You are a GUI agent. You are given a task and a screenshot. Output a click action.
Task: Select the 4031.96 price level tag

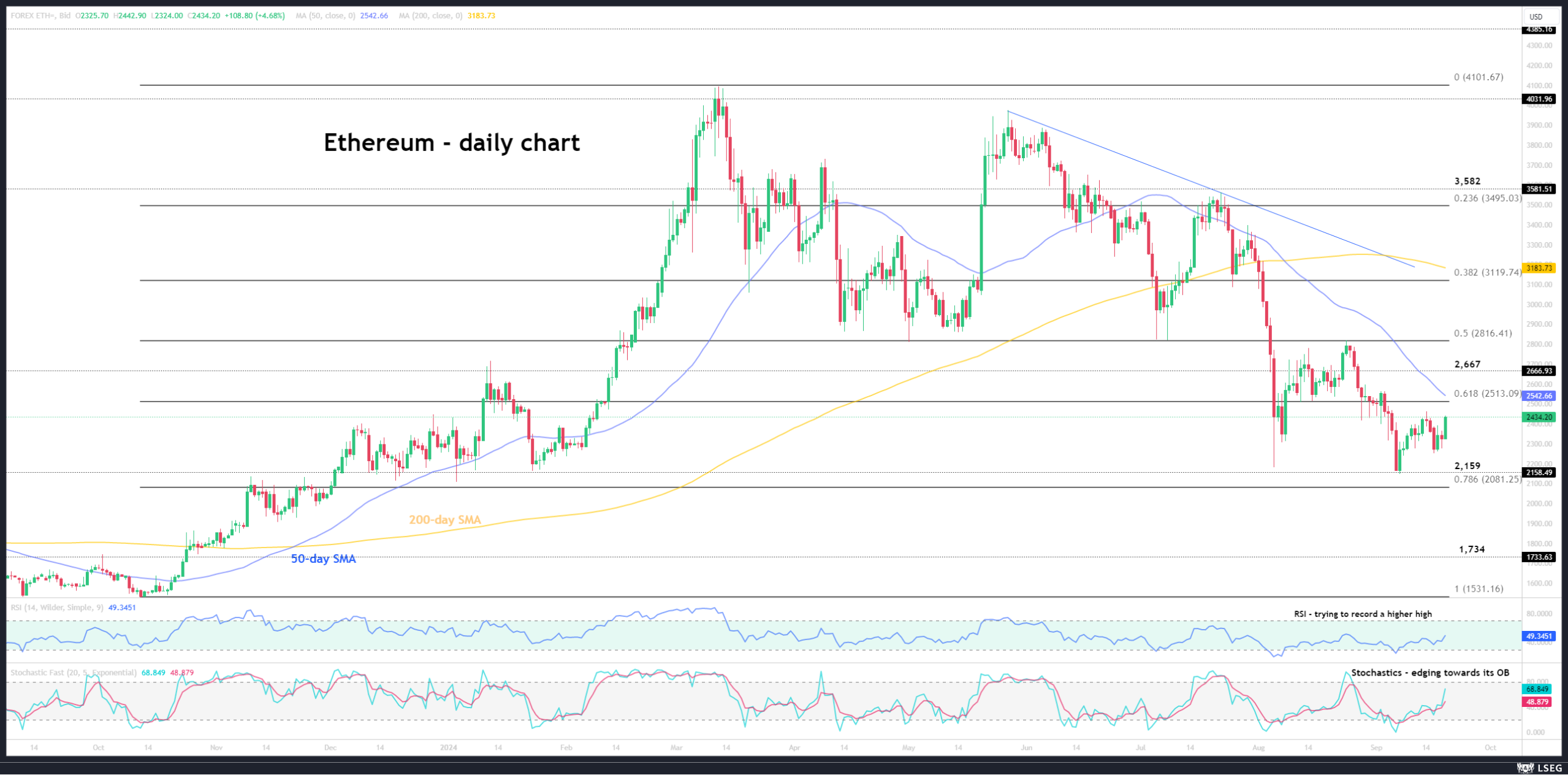(x=1539, y=99)
